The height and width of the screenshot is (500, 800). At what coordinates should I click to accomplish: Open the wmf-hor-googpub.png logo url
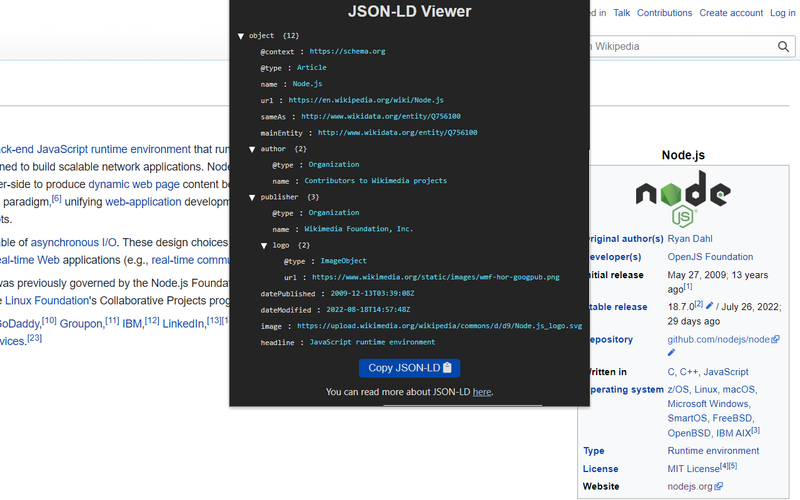coord(436,277)
